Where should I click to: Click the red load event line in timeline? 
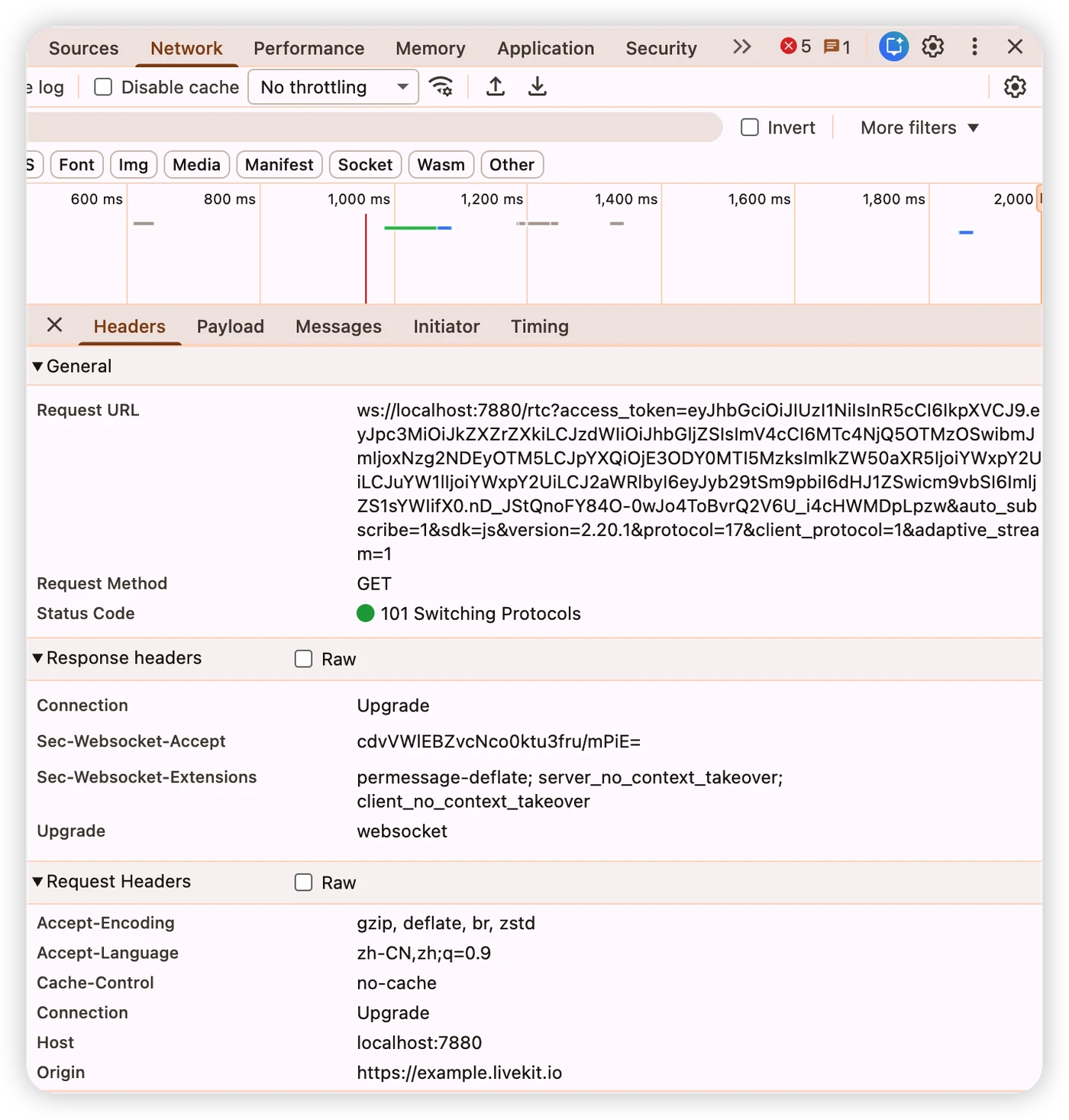pos(366,259)
